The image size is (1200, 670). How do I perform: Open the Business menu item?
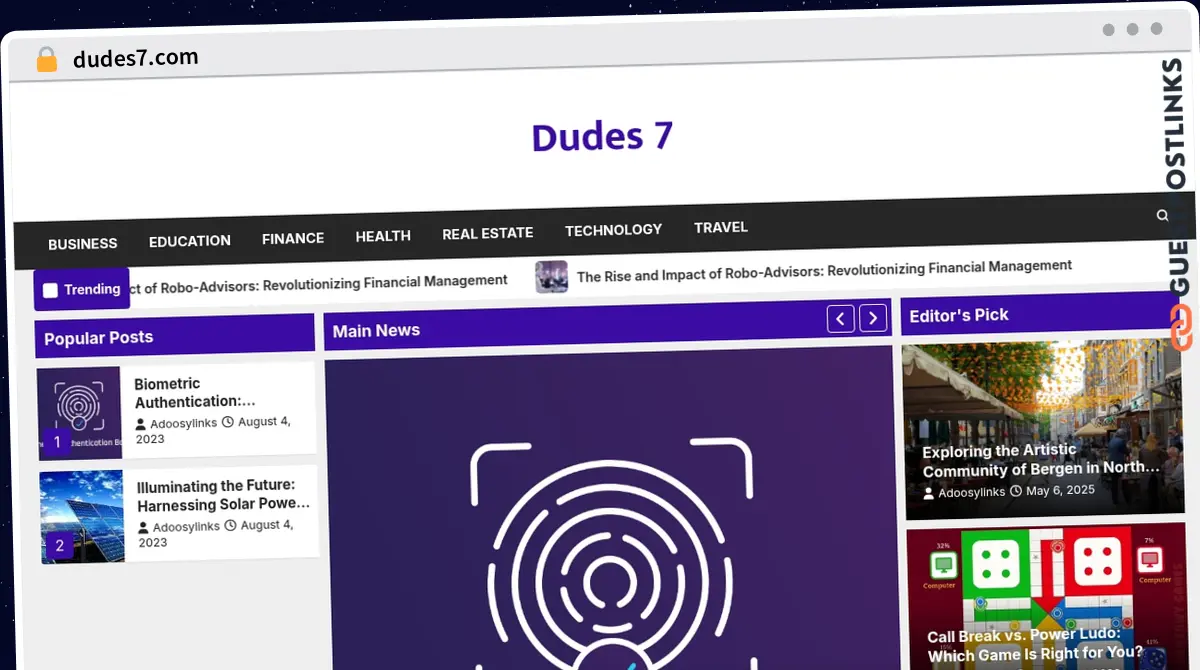pos(83,243)
